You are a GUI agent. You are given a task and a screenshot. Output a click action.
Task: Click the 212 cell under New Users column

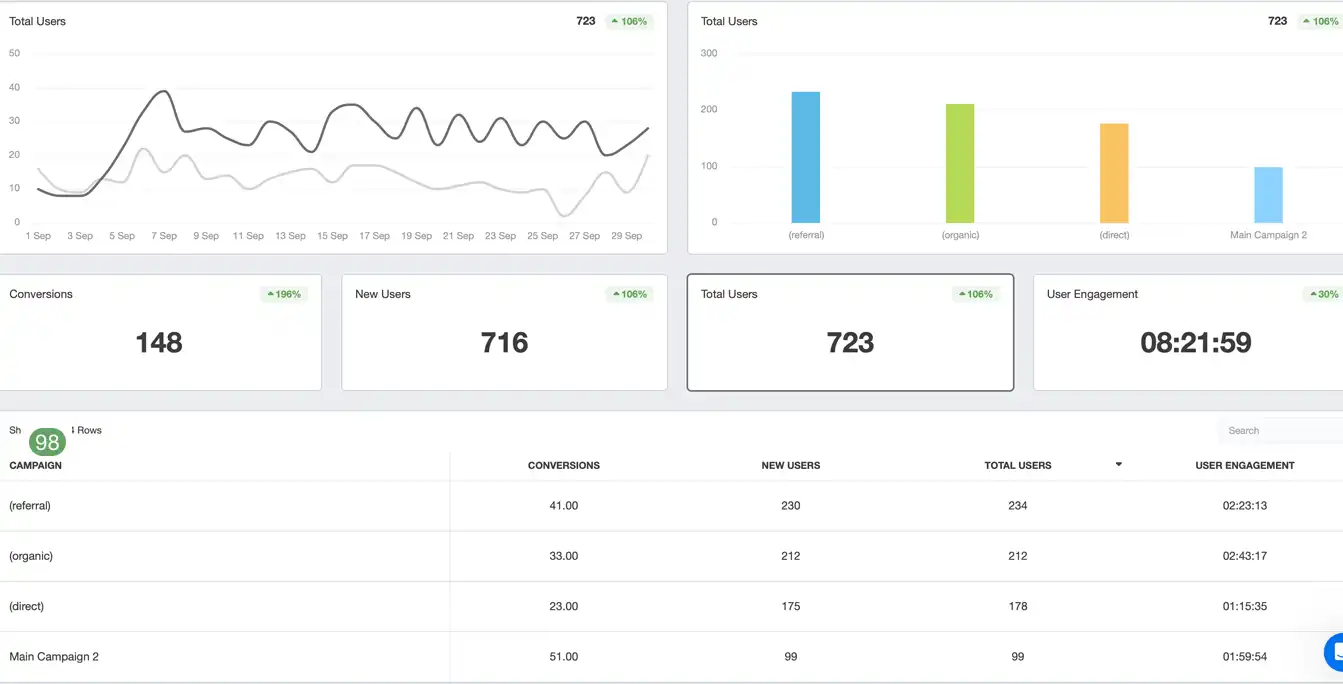pyautogui.click(x=791, y=556)
